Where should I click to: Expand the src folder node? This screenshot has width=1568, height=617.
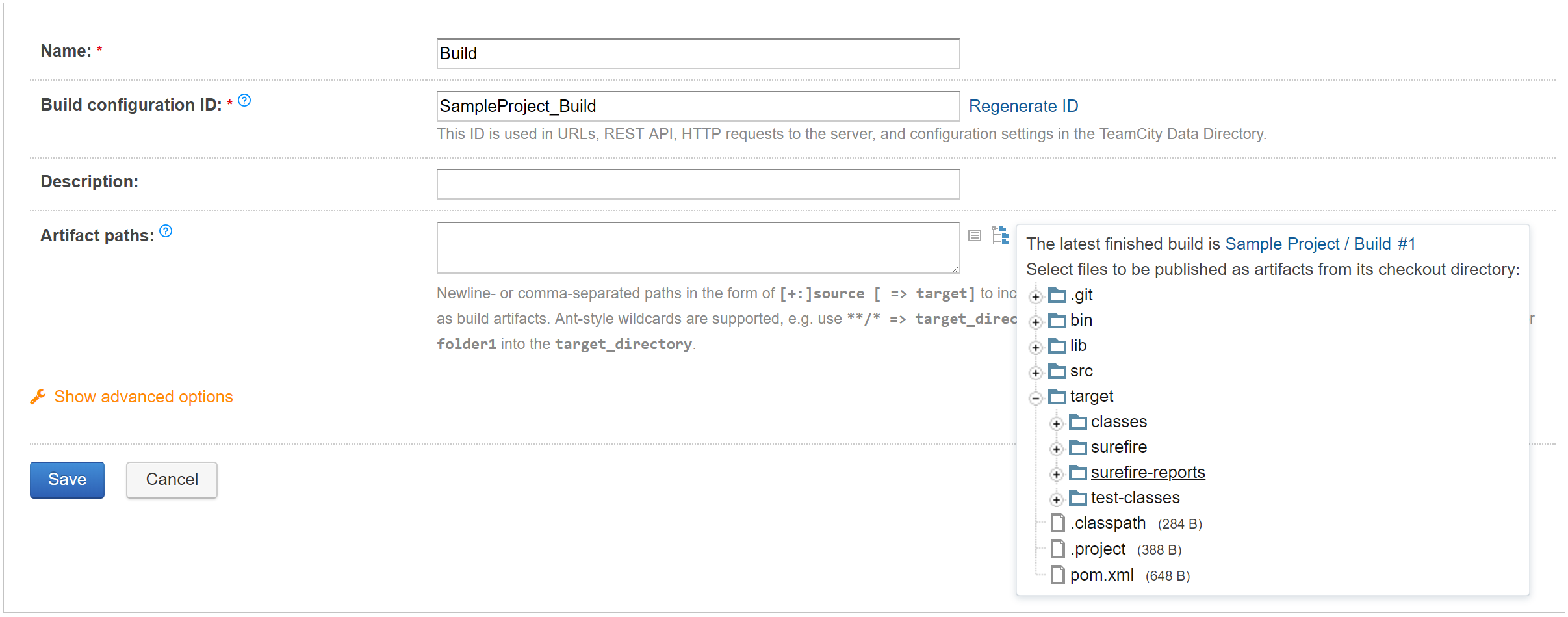(x=1036, y=373)
